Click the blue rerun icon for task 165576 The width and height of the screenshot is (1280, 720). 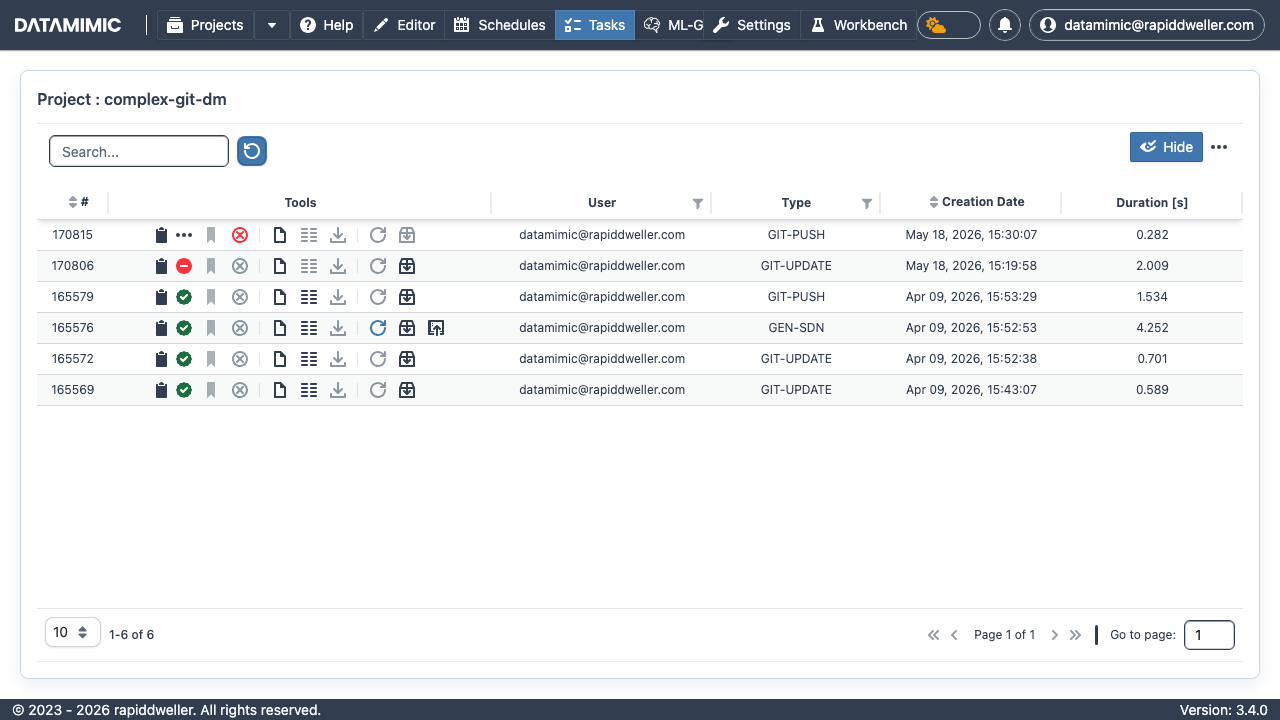point(378,328)
